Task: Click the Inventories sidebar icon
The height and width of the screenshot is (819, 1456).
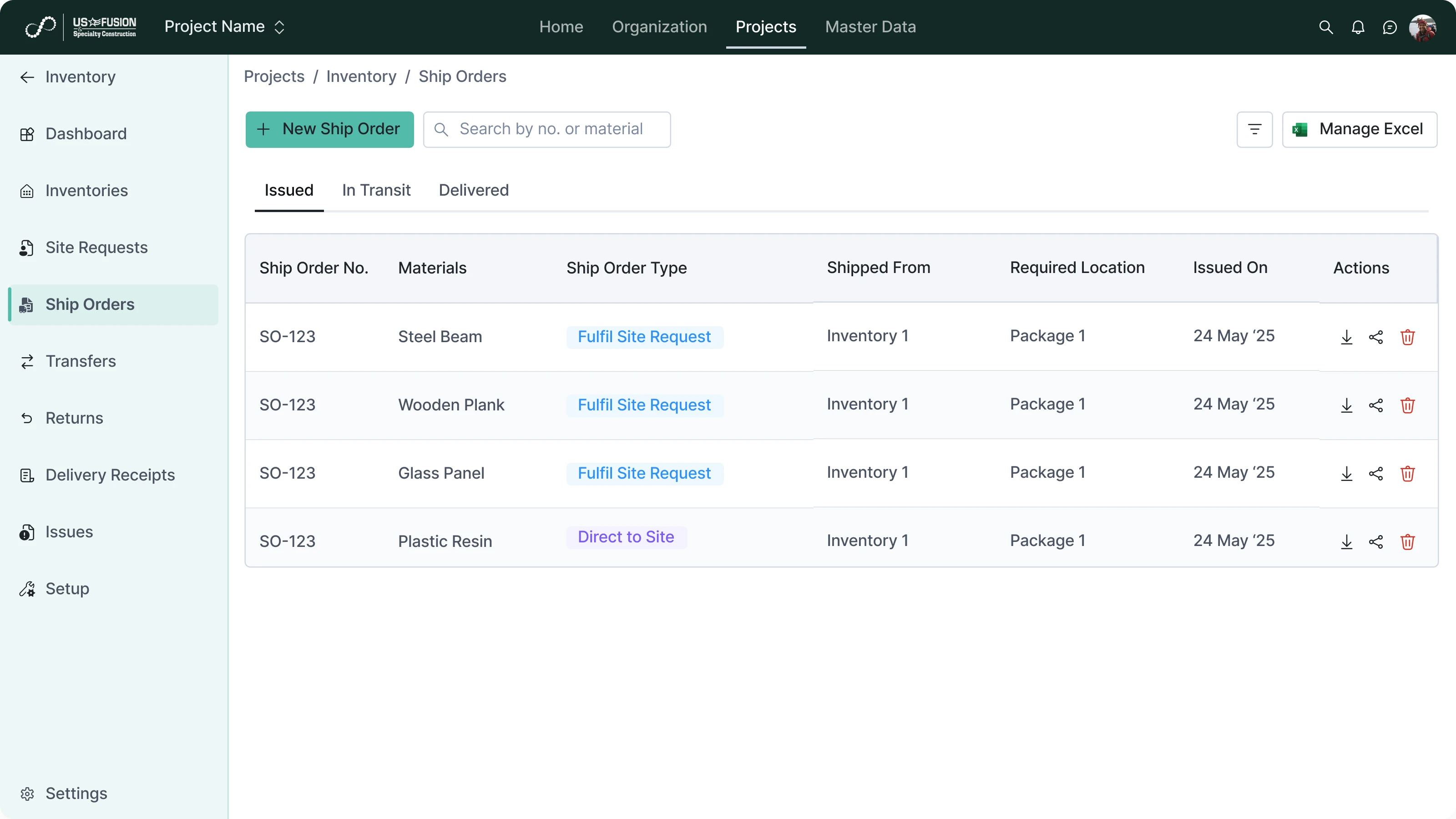Action: (x=26, y=191)
